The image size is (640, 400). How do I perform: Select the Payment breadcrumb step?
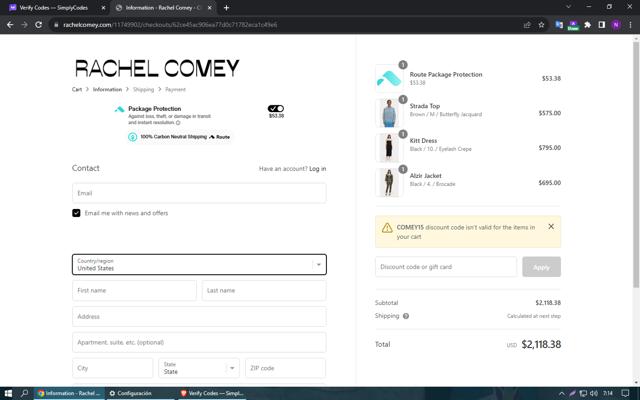point(175,89)
